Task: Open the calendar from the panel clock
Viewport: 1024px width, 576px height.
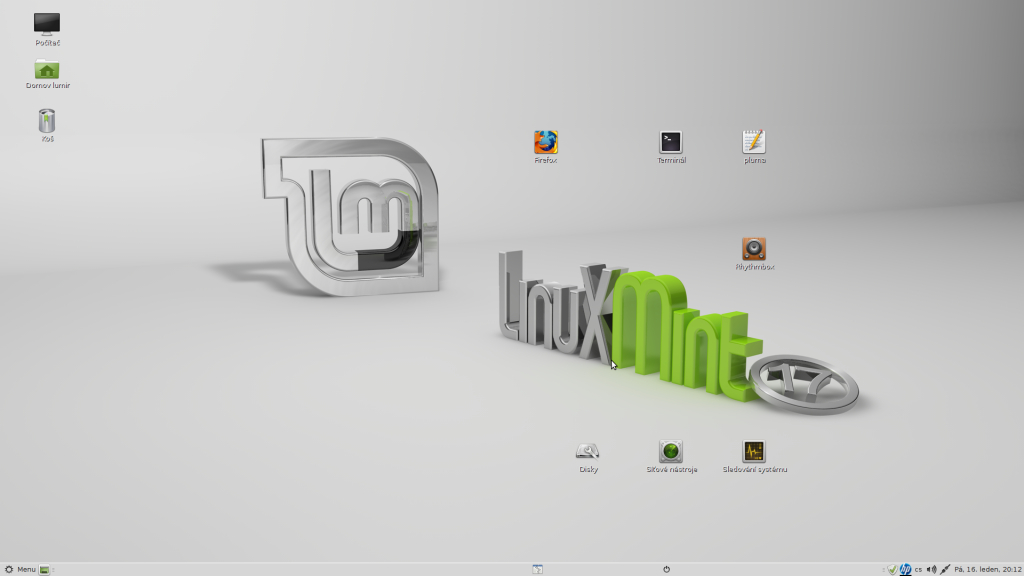Action: click(x=987, y=569)
